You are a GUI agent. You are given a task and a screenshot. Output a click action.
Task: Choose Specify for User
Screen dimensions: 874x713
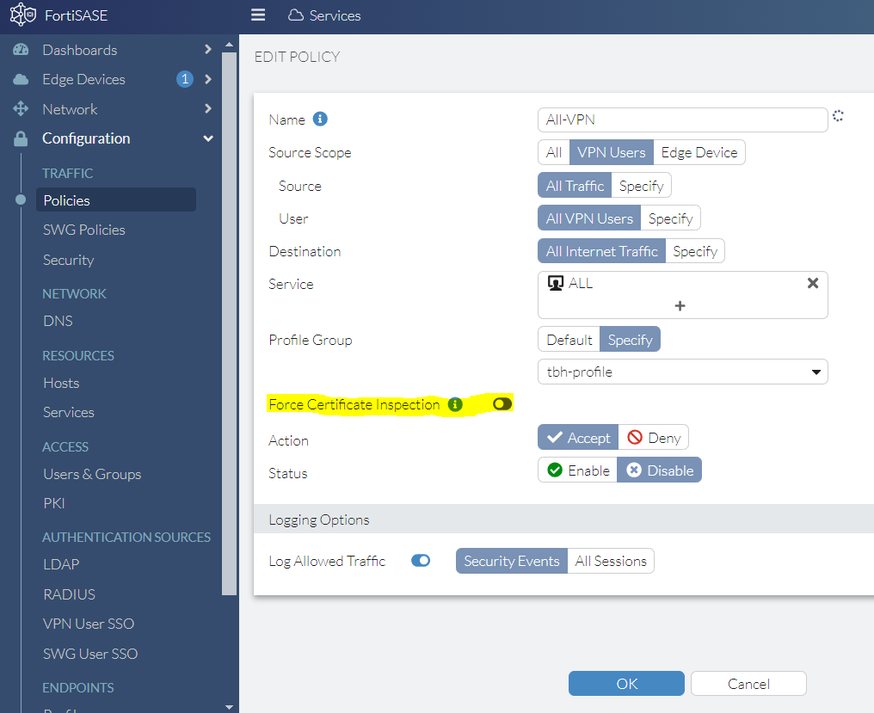(x=671, y=219)
